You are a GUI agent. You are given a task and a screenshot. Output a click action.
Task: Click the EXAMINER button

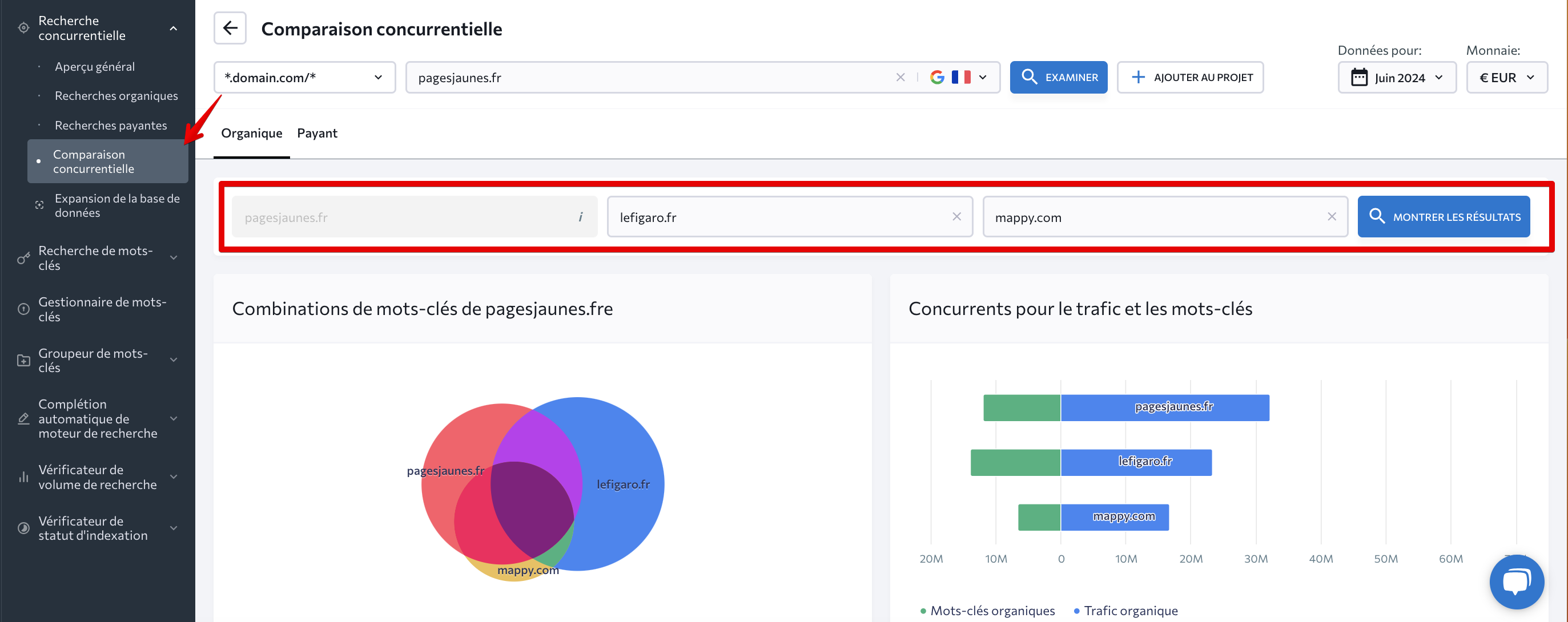pyautogui.click(x=1059, y=77)
